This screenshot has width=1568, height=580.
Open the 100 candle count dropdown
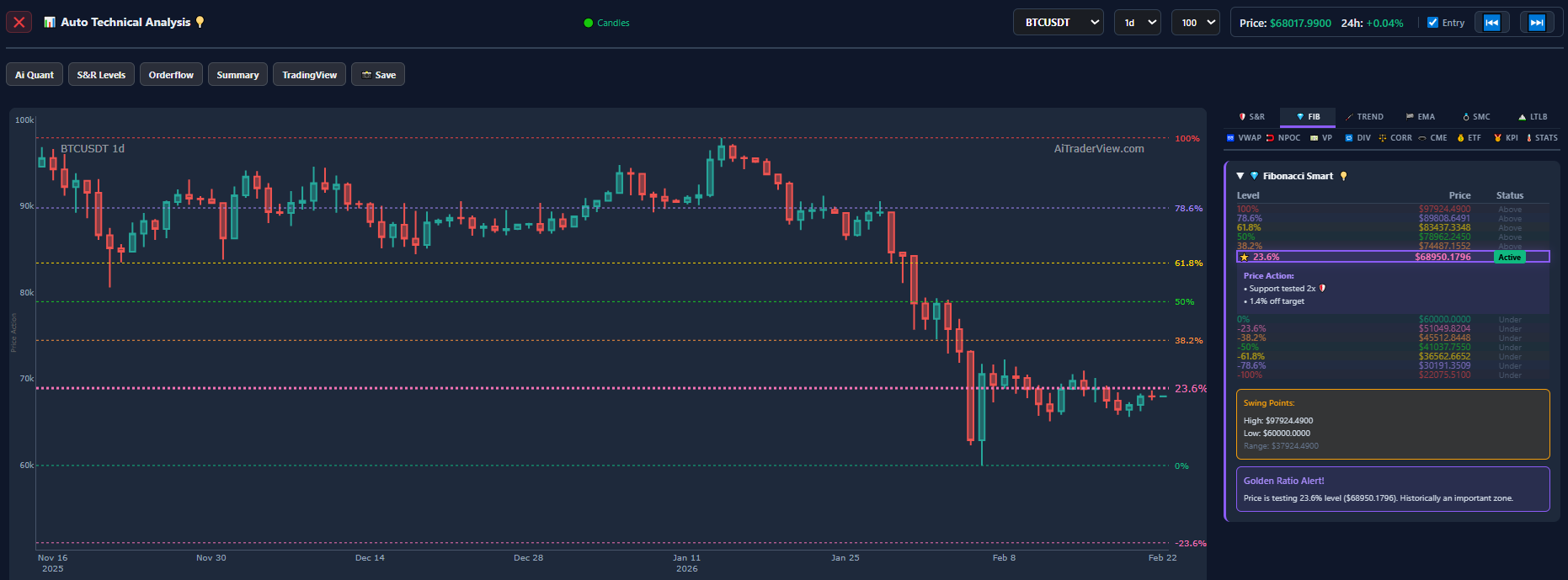1195,23
